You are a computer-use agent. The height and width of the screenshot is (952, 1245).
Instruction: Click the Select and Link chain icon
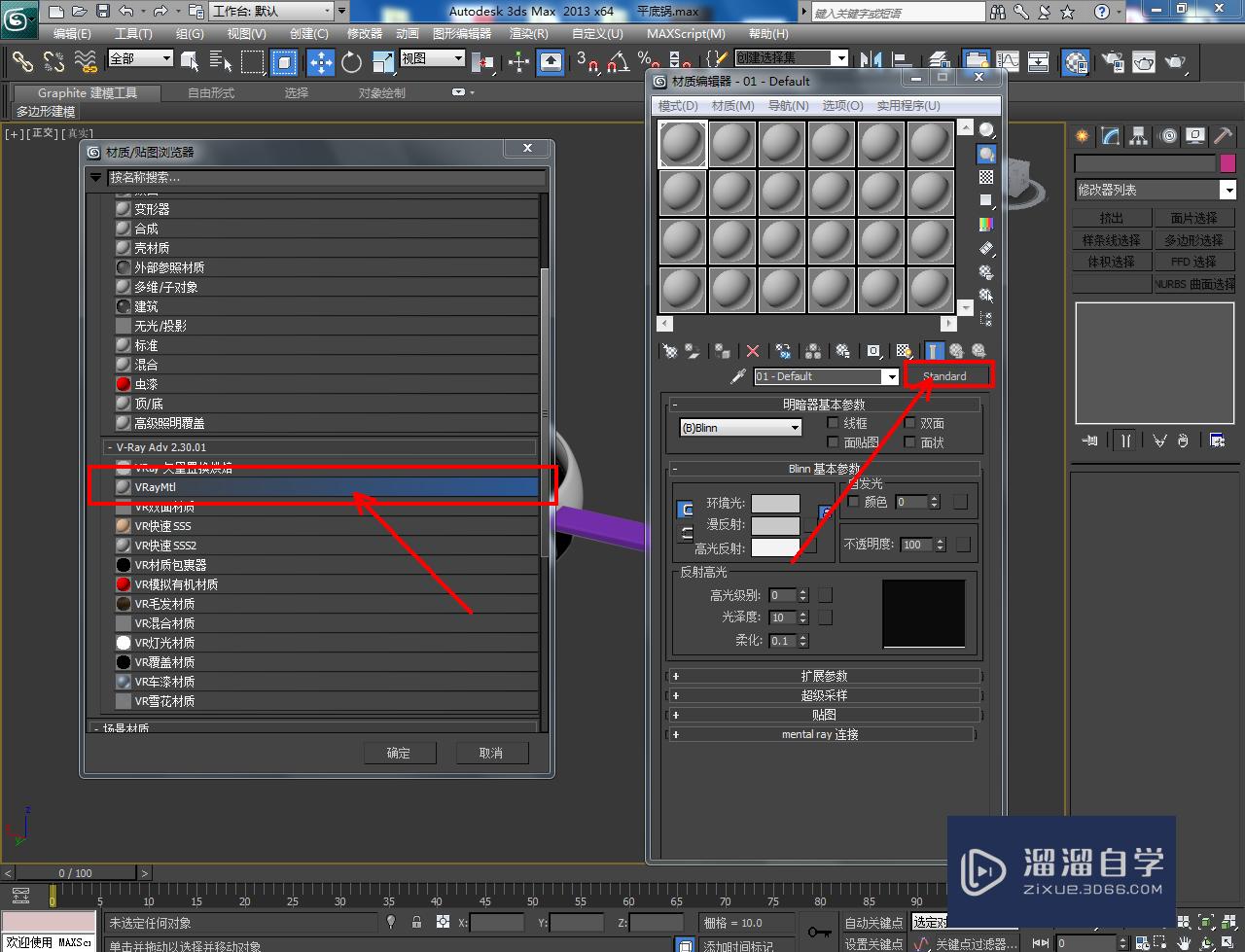22,61
